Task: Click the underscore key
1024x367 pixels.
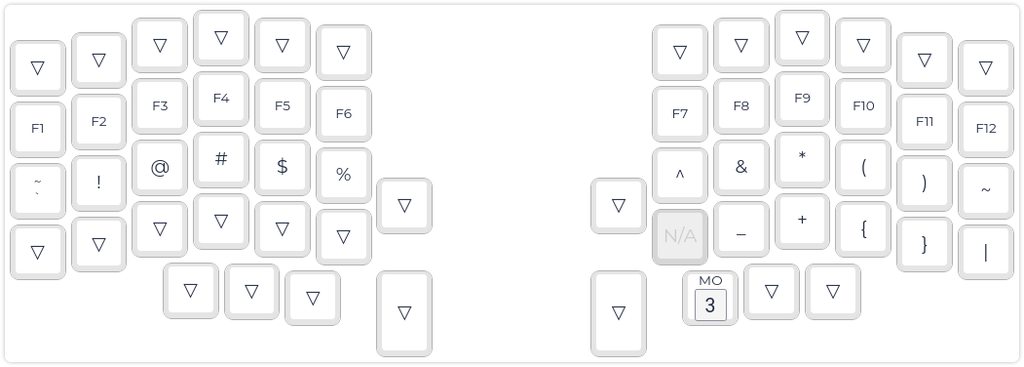Action: tap(741, 229)
